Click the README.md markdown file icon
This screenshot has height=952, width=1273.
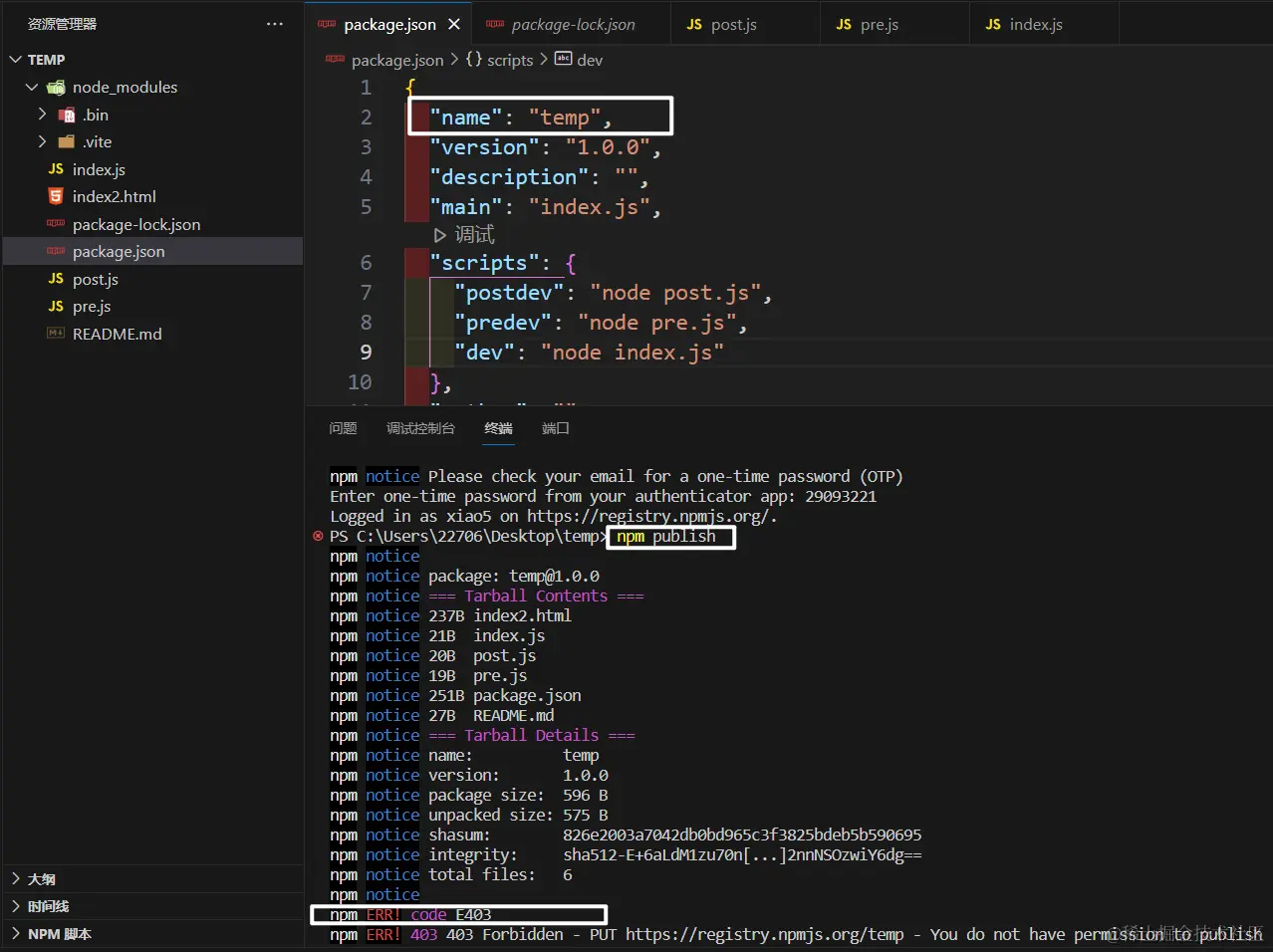56,334
